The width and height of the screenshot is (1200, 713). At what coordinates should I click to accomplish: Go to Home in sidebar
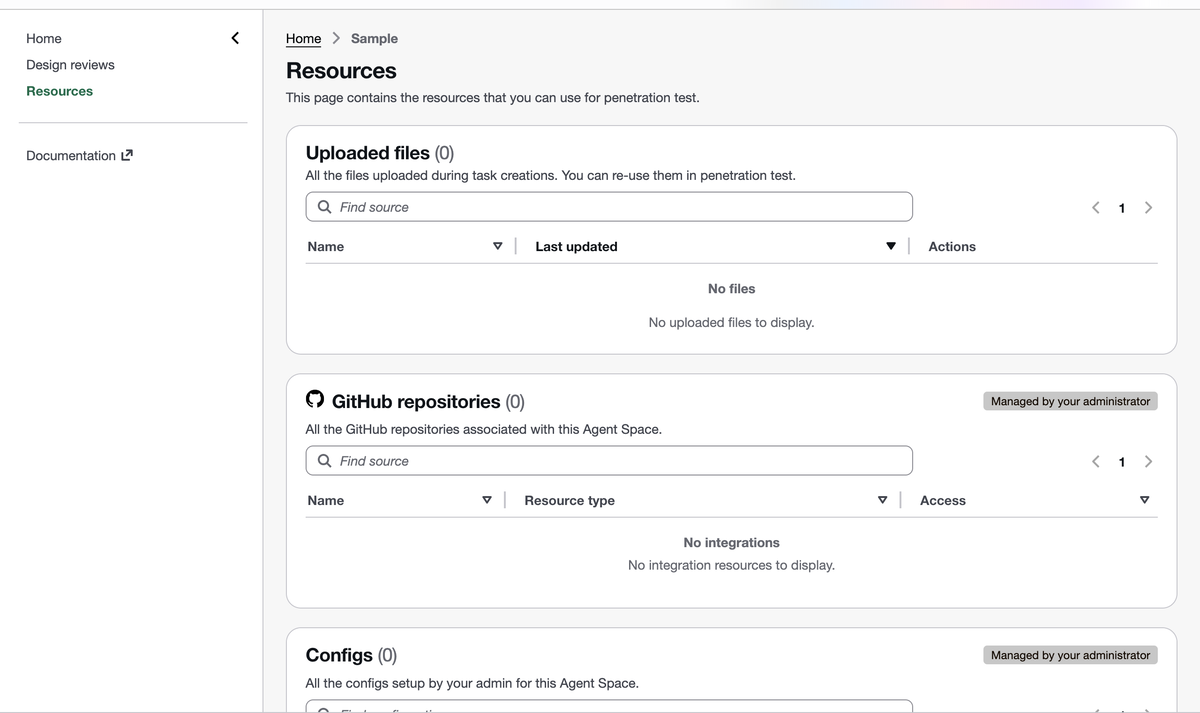click(x=44, y=39)
